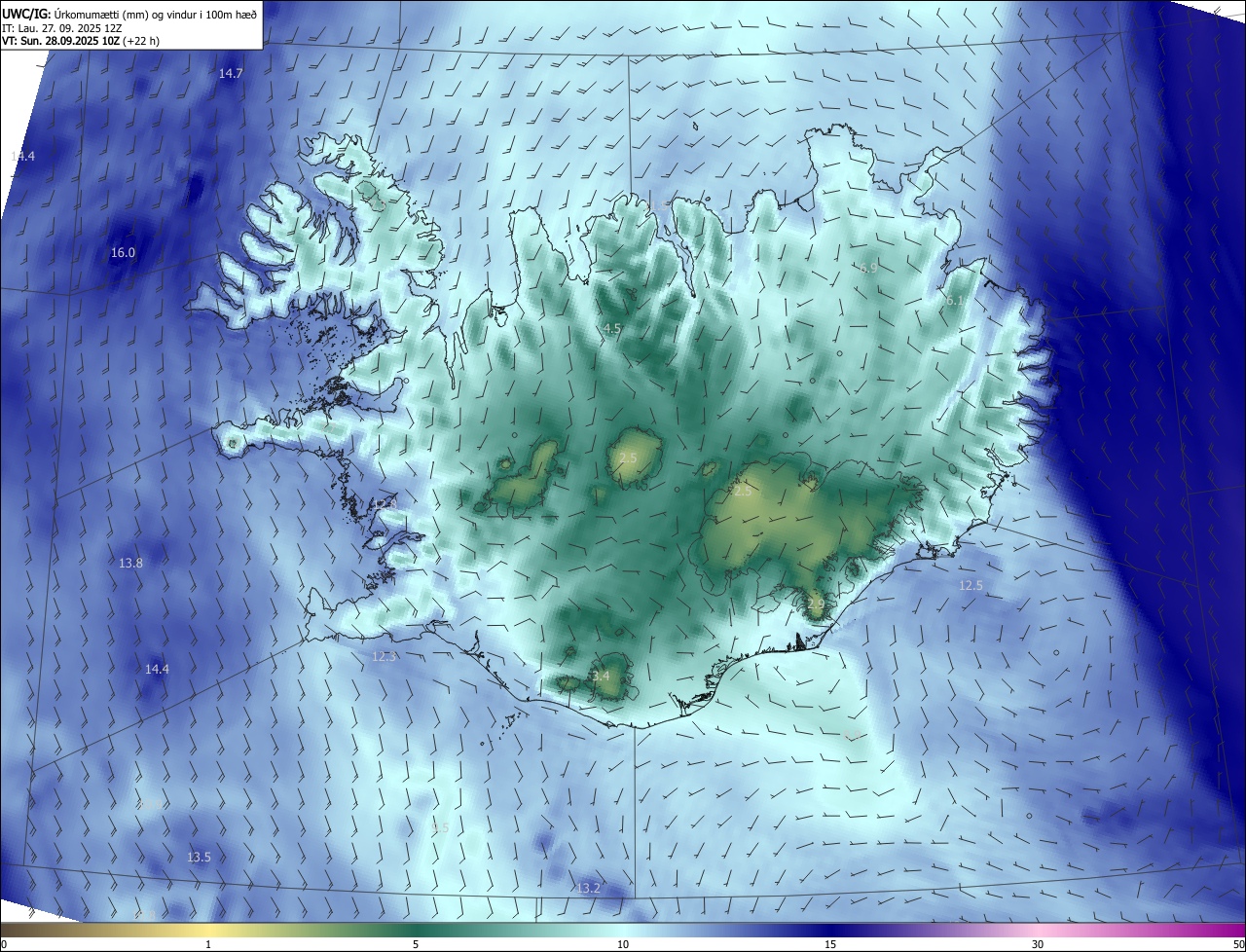The width and height of the screenshot is (1246, 952).
Task: Click the green band above the 5 tick
Action: tap(416, 930)
